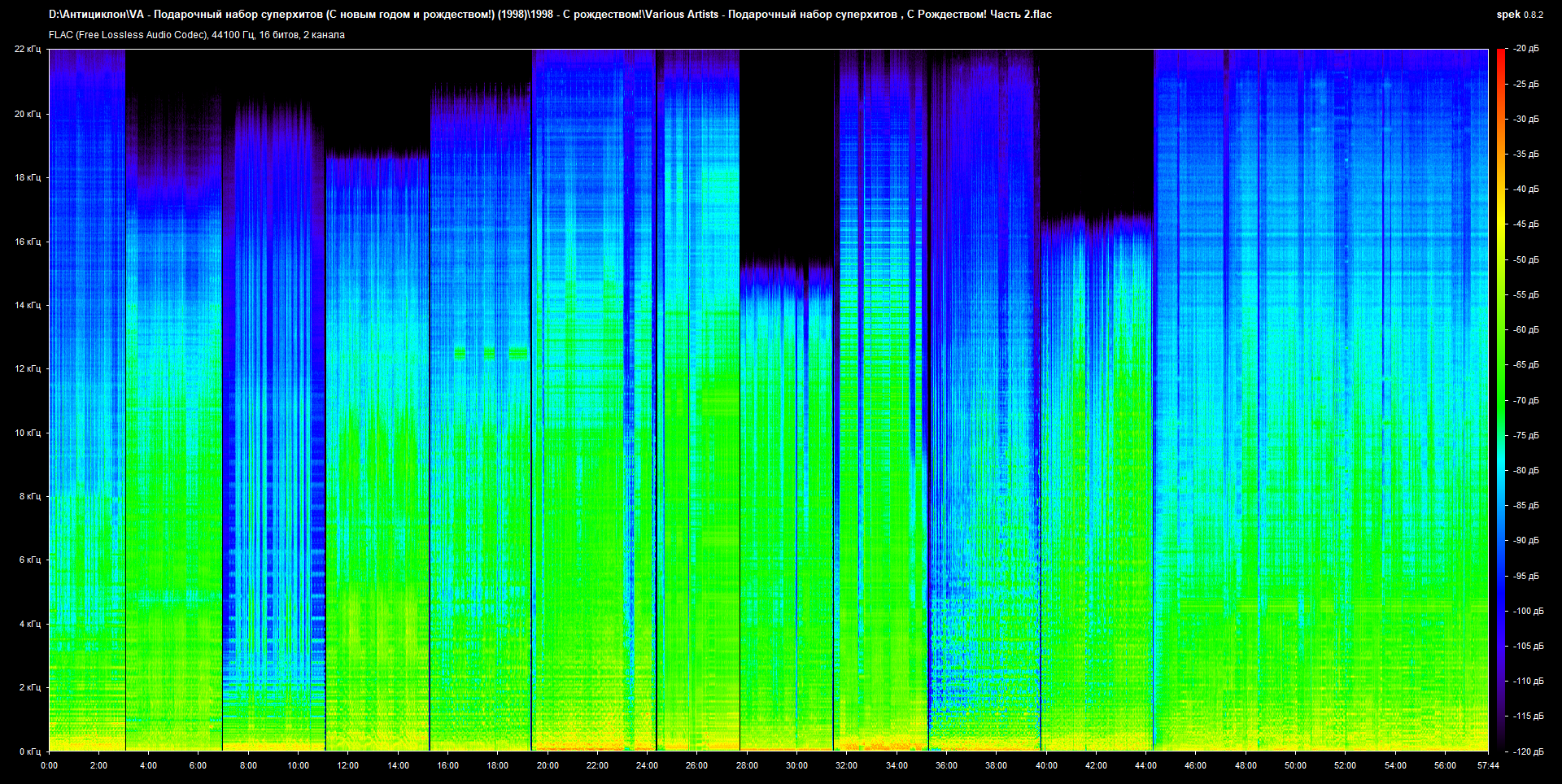Select the 16:00 time axis label
1562x784 pixels.
(447, 765)
